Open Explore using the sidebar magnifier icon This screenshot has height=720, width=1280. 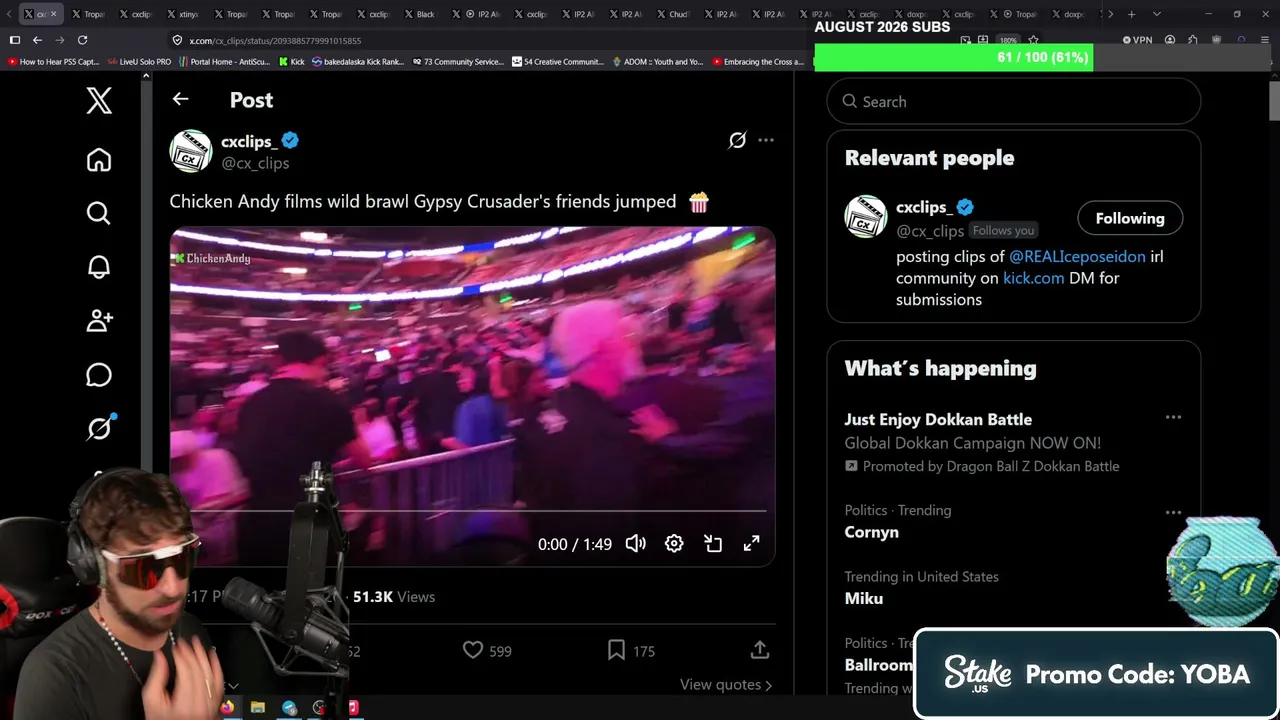coord(98,213)
